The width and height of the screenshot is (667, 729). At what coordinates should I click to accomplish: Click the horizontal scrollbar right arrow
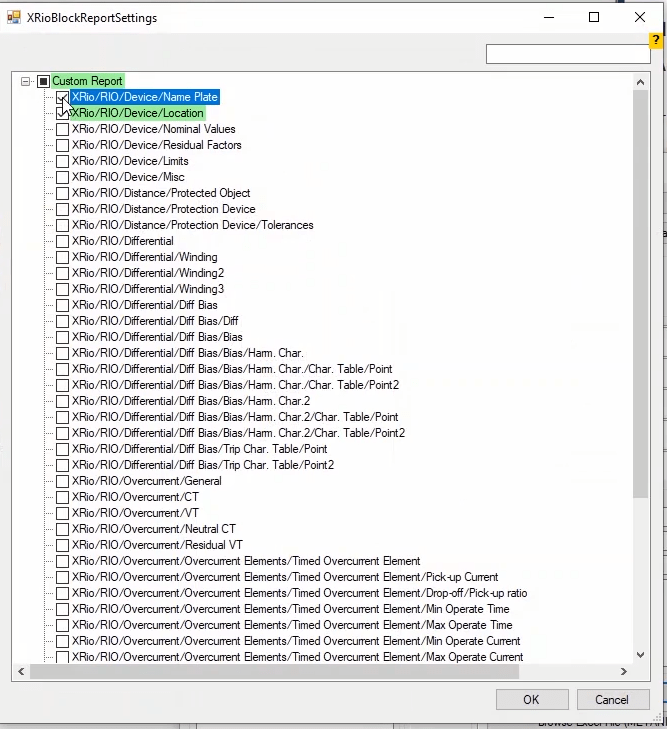coord(625,672)
